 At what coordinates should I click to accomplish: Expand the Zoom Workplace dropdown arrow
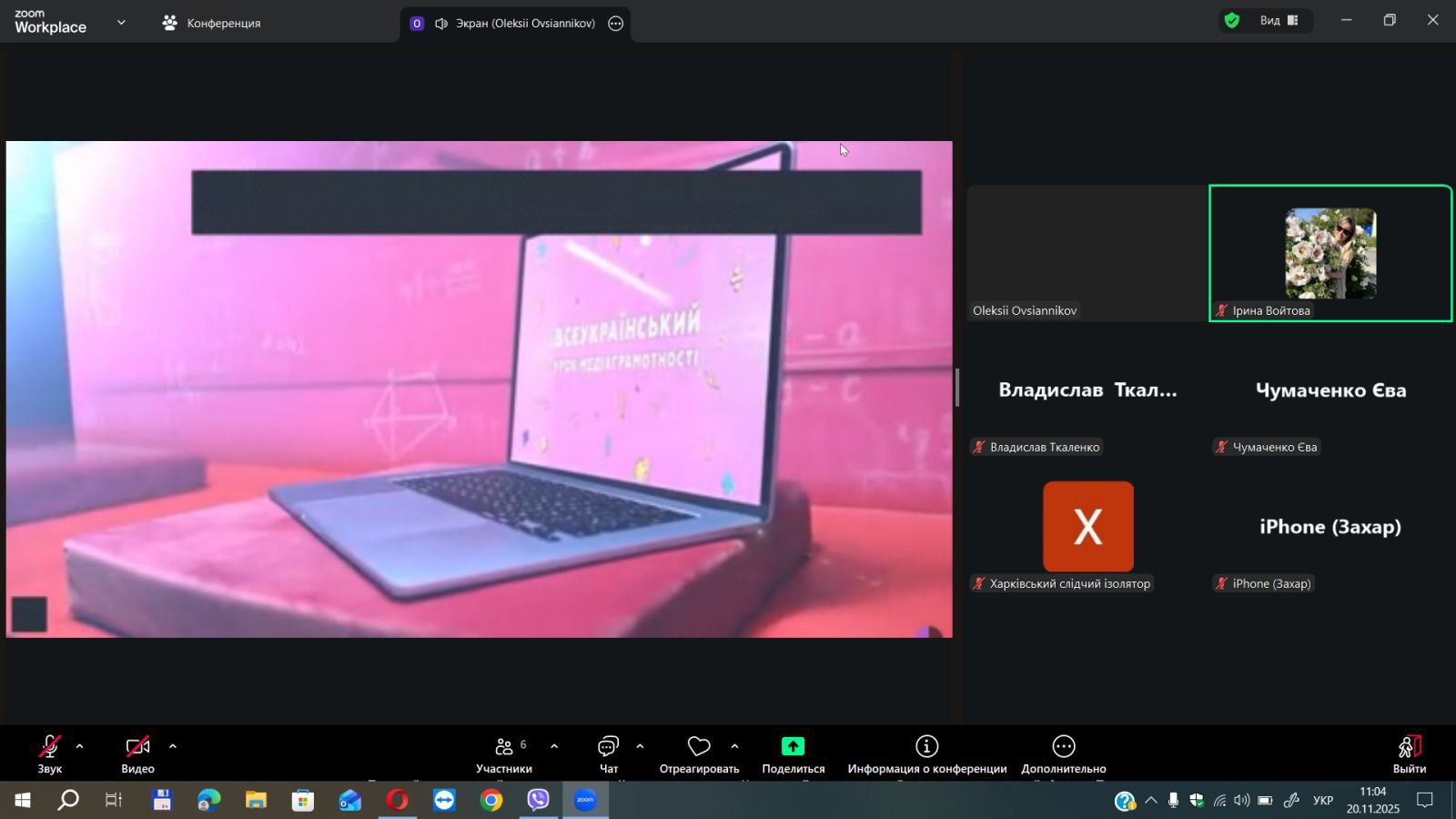[x=121, y=23]
